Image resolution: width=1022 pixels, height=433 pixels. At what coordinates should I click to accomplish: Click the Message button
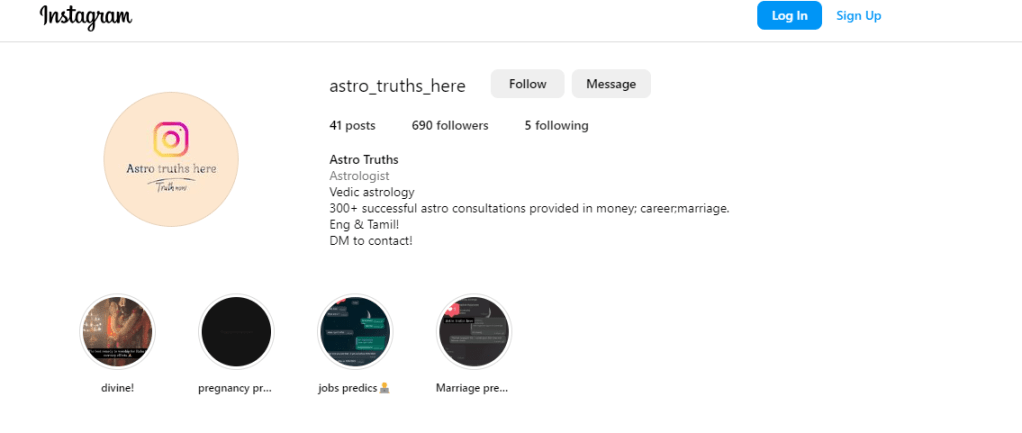611,84
